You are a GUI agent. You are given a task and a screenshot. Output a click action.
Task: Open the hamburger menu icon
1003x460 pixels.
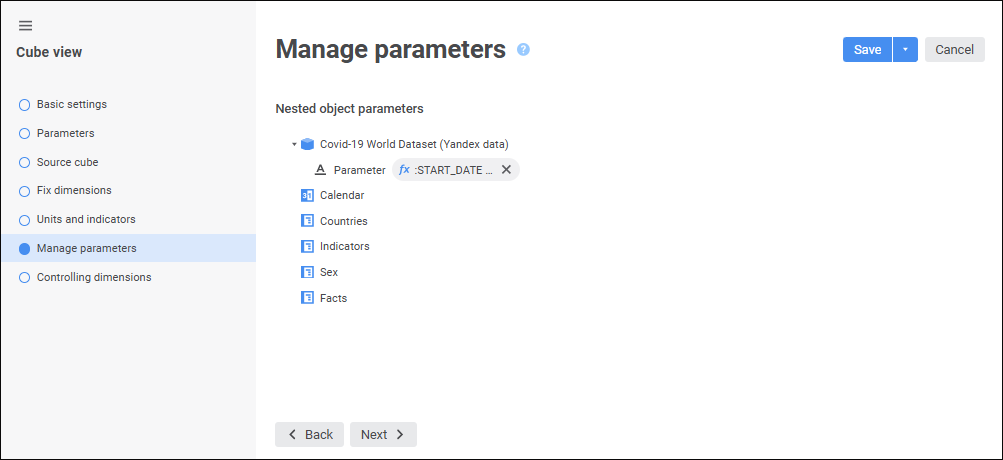[25, 26]
